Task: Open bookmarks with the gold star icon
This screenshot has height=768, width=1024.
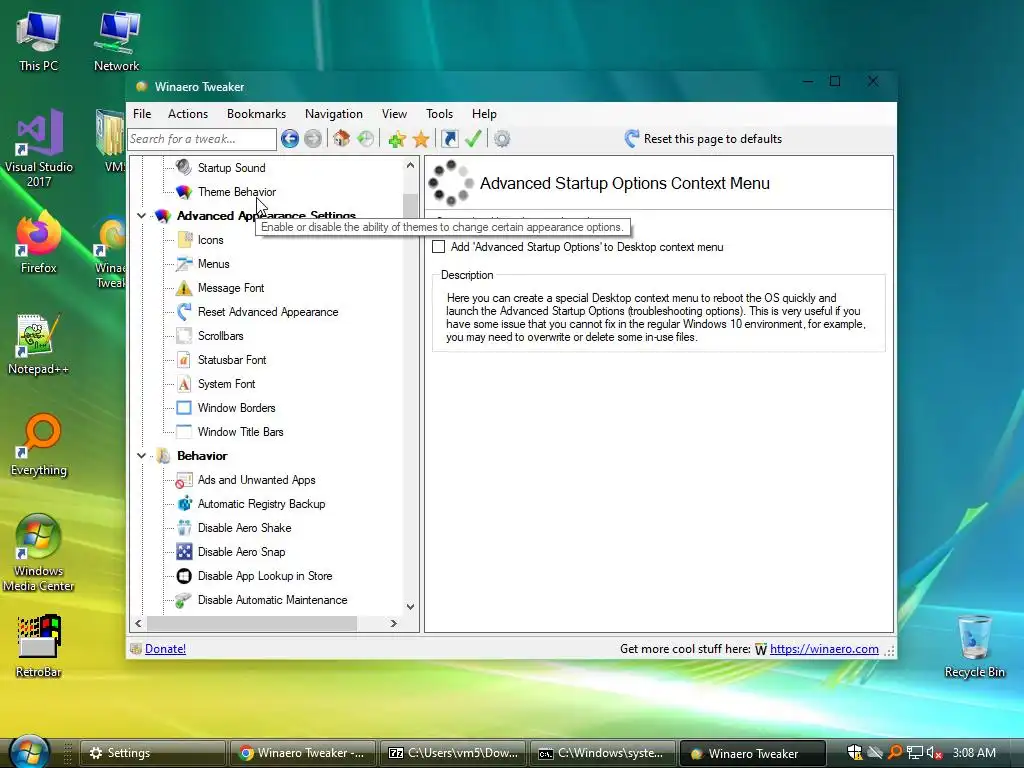Action: pyautogui.click(x=421, y=138)
